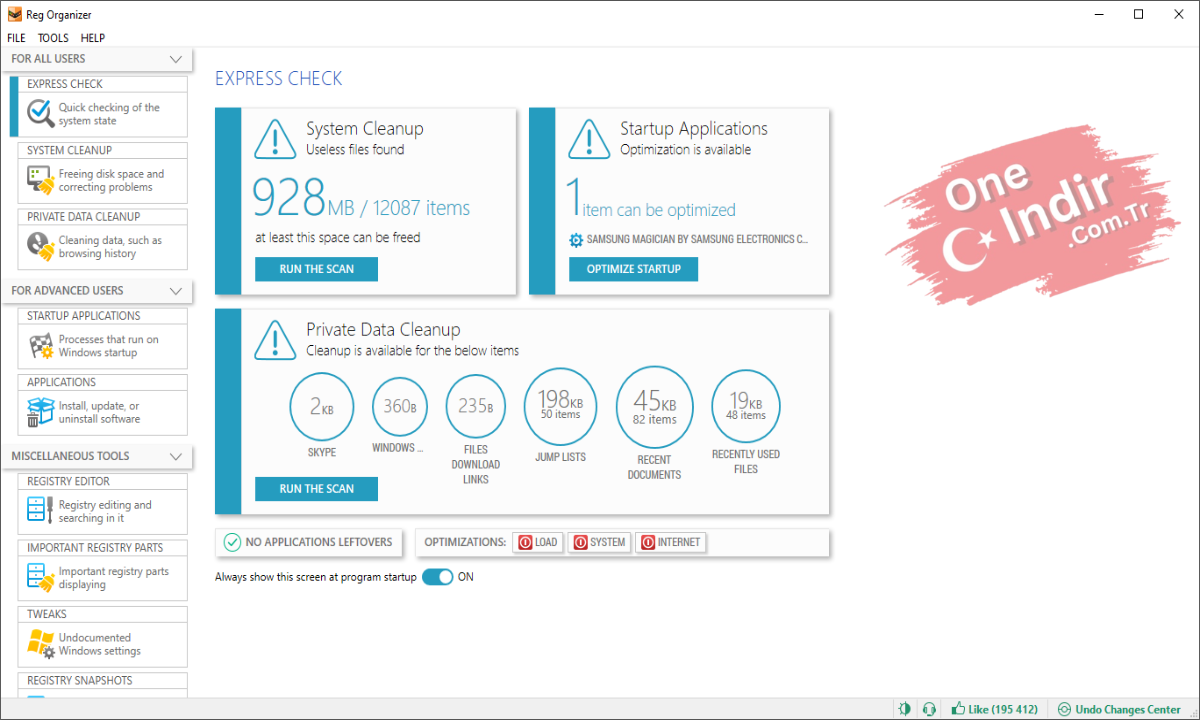Click the thumbs-up Like icon
Screen dimensions: 1200x720
point(958,709)
